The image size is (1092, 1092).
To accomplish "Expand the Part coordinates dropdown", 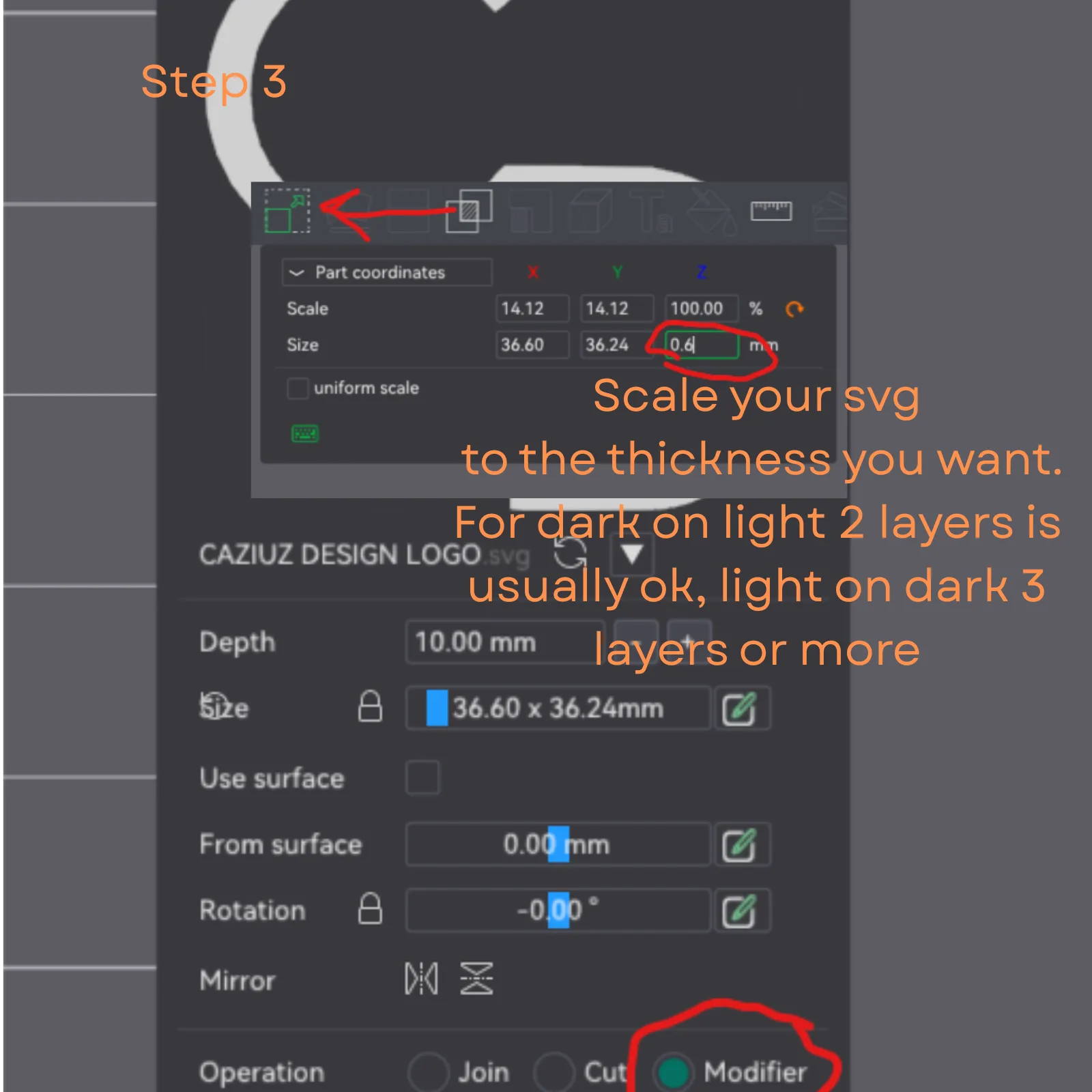I will coord(387,272).
